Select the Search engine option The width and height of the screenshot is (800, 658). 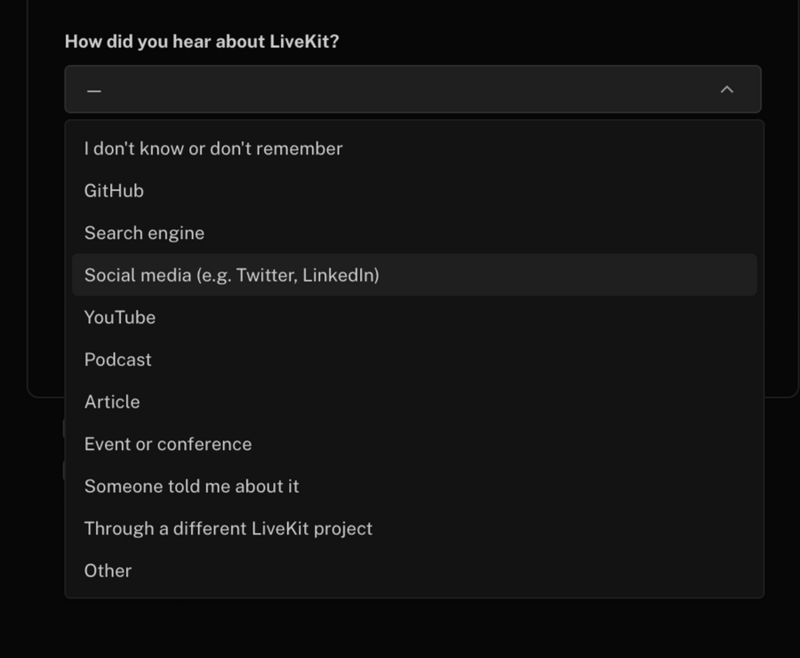pos(144,232)
